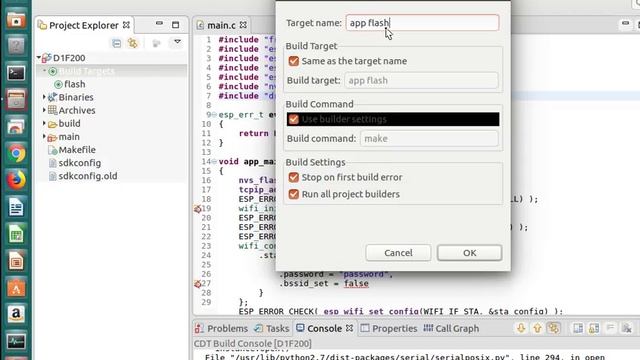The height and width of the screenshot is (360, 640).
Task: Open Ubuntu Software from the dock
Action: pos(16,288)
